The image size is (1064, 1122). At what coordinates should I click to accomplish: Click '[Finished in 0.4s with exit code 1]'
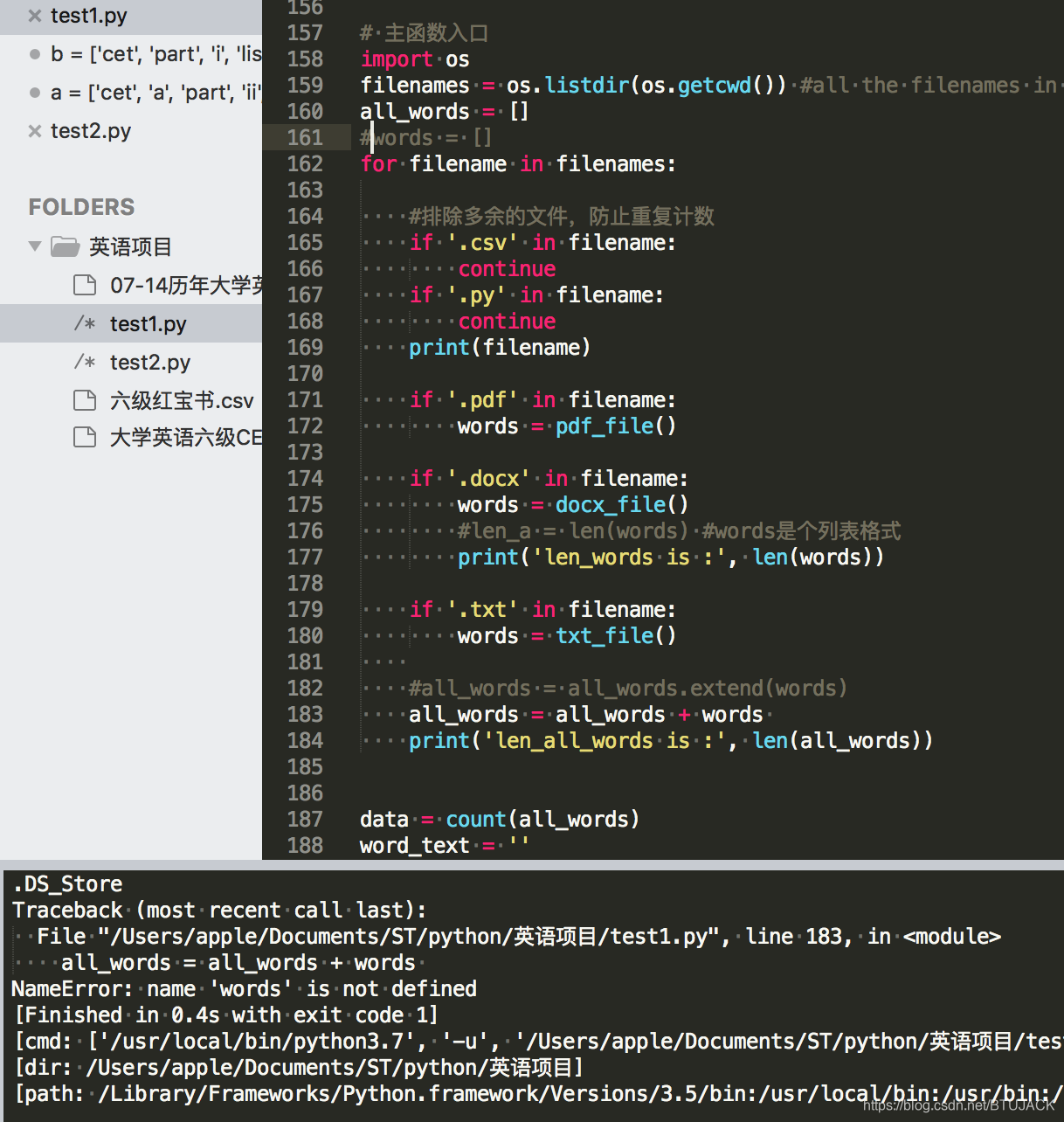(226, 1015)
